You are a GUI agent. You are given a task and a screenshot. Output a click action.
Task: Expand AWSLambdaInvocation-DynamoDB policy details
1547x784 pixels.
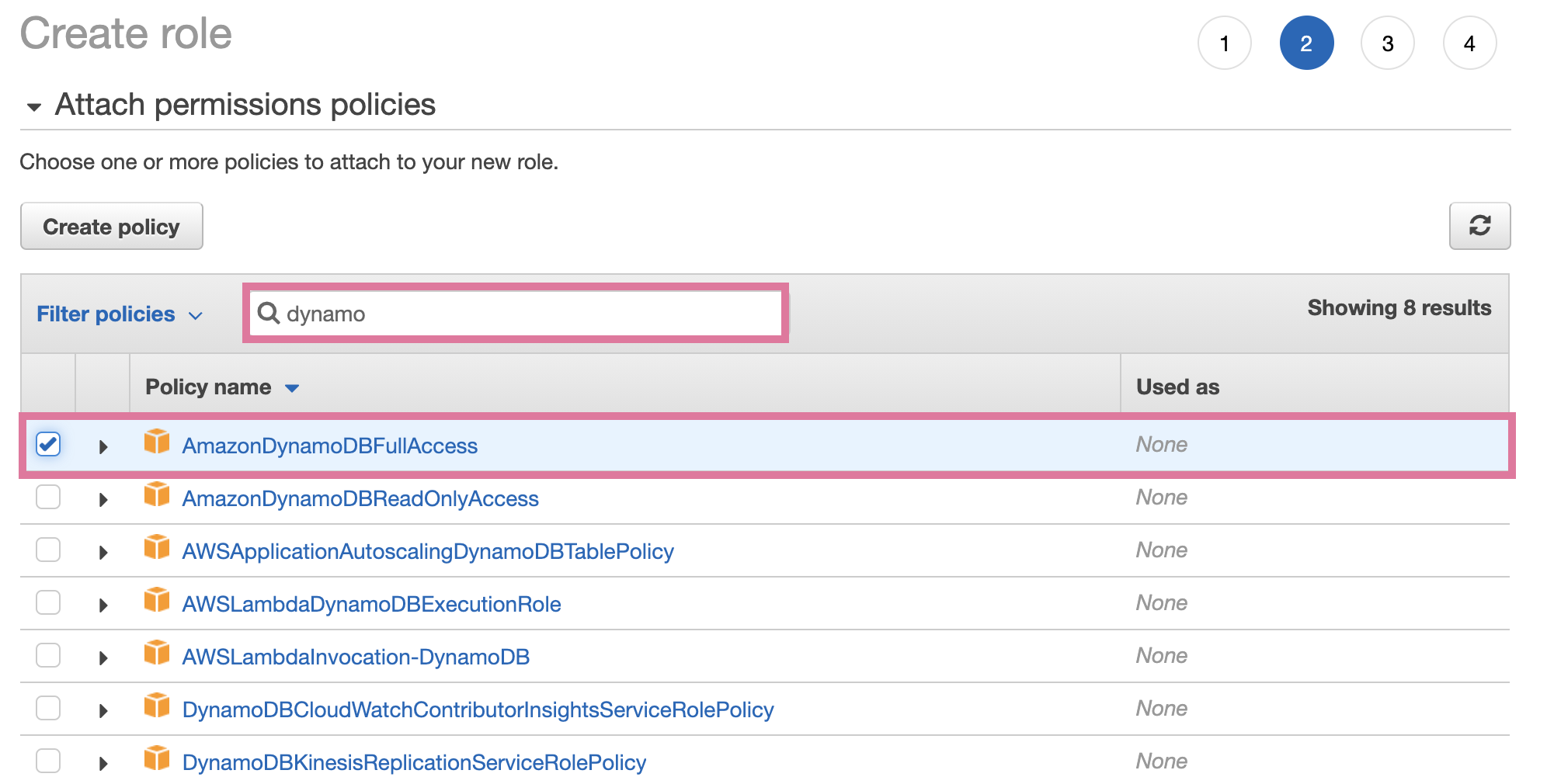[x=103, y=658]
